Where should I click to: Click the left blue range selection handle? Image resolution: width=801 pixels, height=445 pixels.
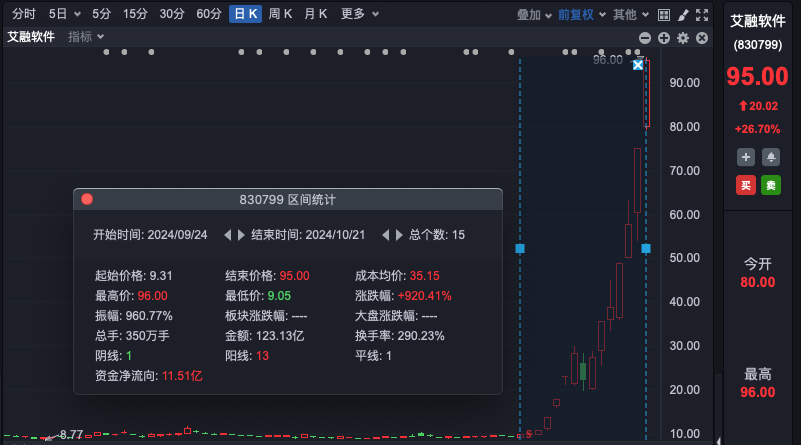[x=520, y=248]
